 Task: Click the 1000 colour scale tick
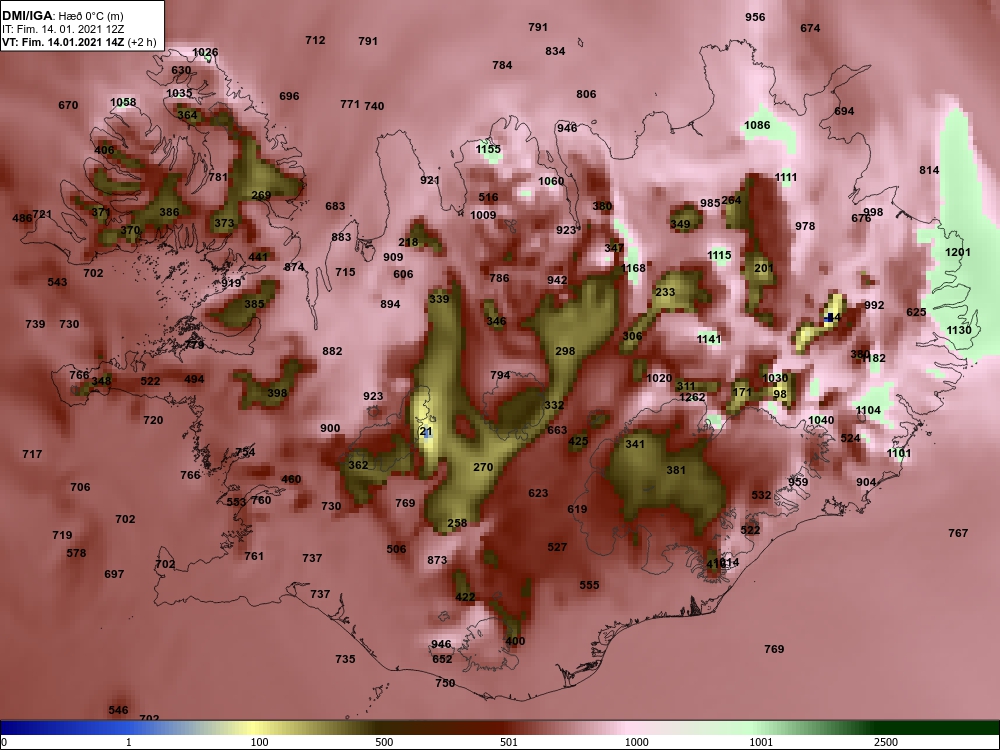tap(636, 742)
